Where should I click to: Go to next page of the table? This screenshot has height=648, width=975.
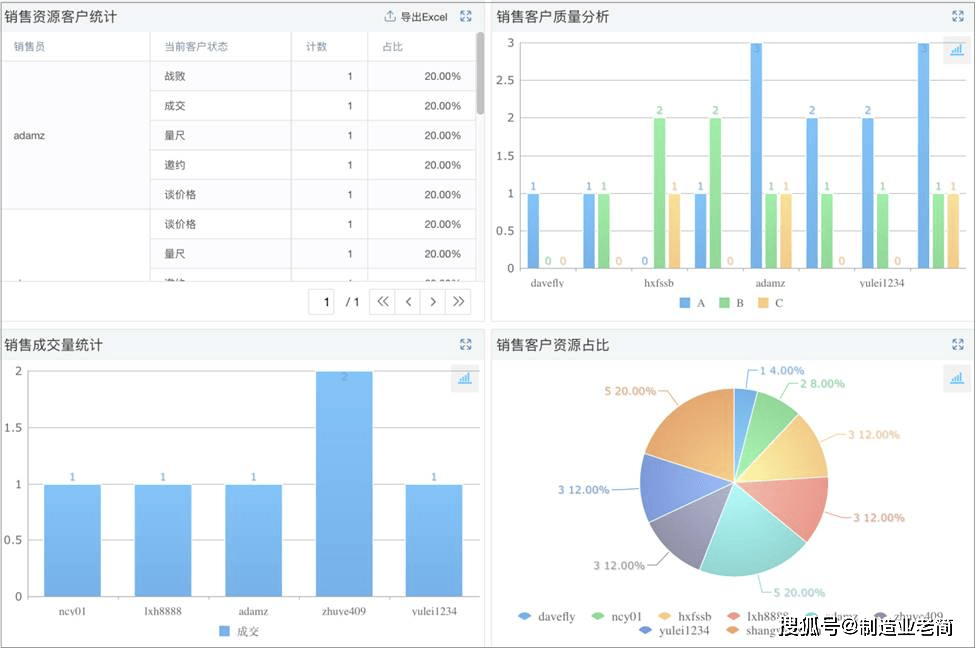click(433, 302)
